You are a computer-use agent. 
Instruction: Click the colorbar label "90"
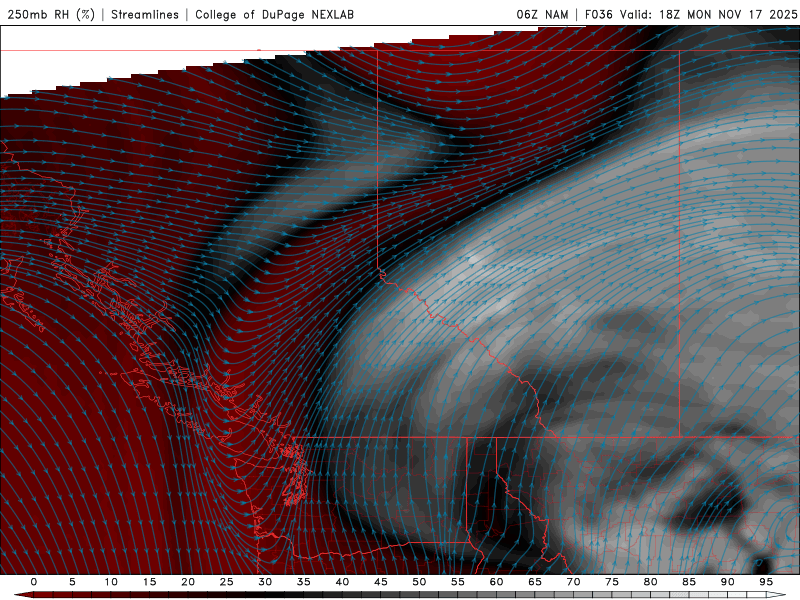pyautogui.click(x=727, y=582)
